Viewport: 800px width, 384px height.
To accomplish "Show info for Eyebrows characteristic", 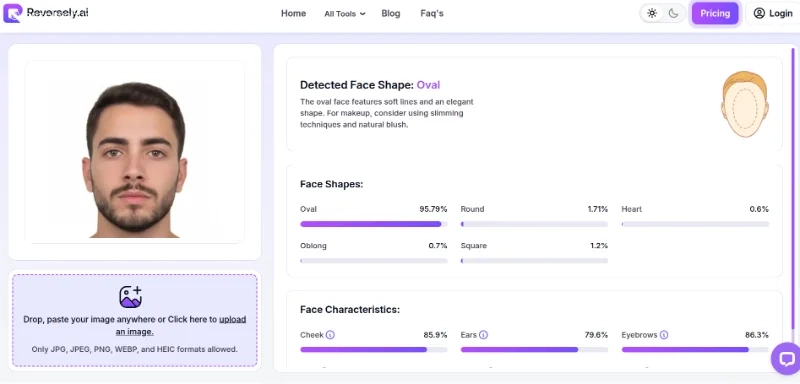I will [664, 335].
